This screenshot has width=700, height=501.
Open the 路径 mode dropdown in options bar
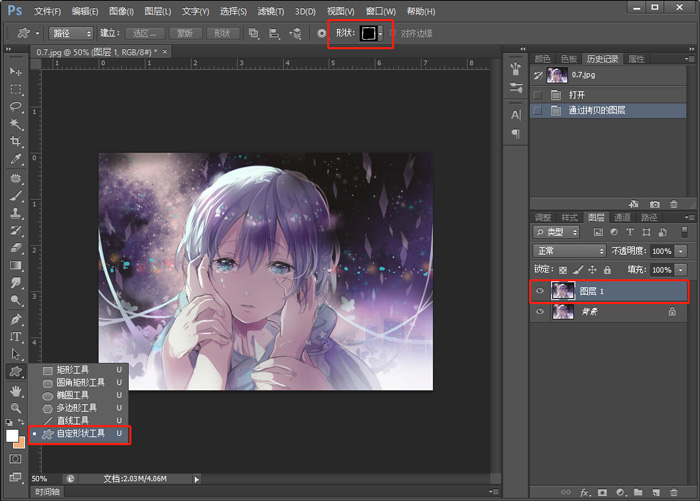pos(71,33)
